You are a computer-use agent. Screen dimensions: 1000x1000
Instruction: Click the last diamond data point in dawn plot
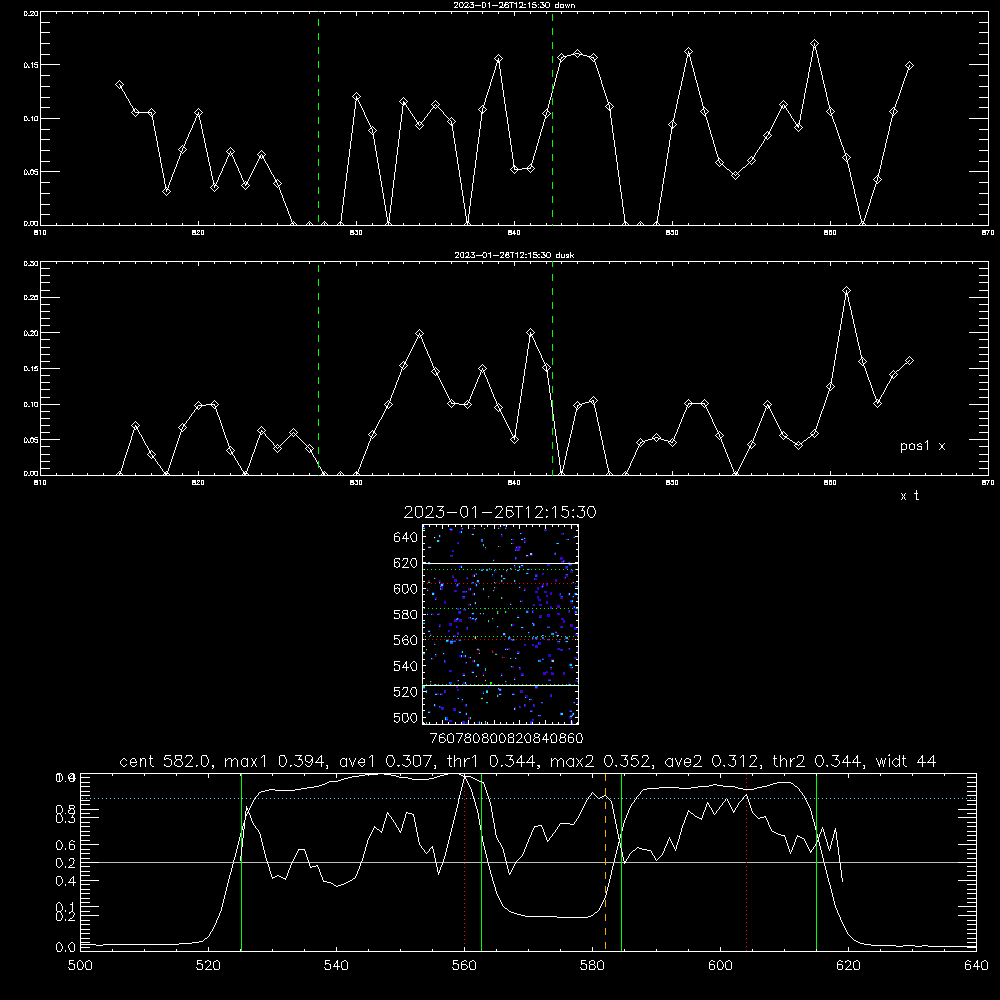(x=909, y=66)
